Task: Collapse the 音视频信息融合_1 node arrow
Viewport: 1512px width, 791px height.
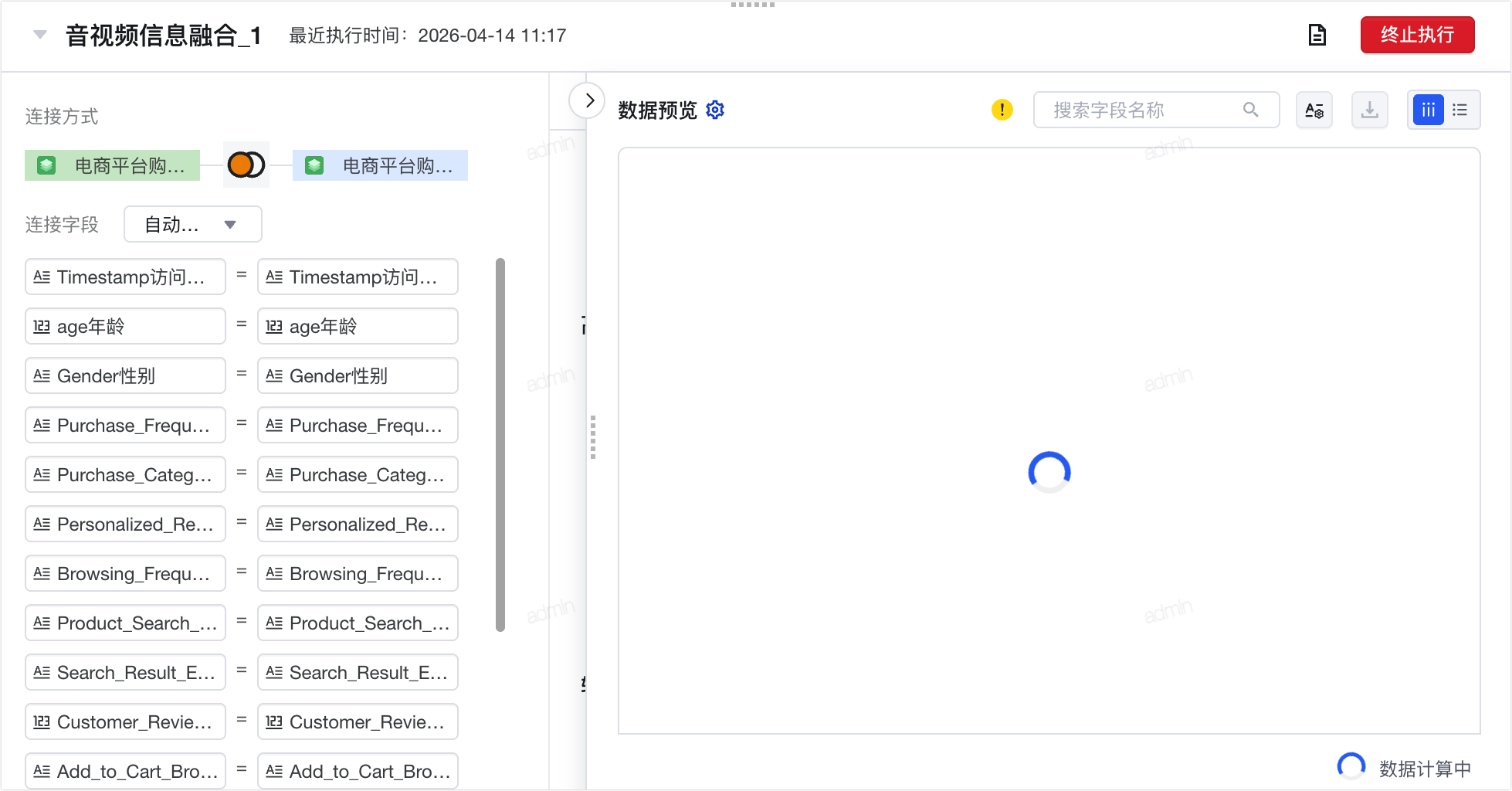Action: 40,35
